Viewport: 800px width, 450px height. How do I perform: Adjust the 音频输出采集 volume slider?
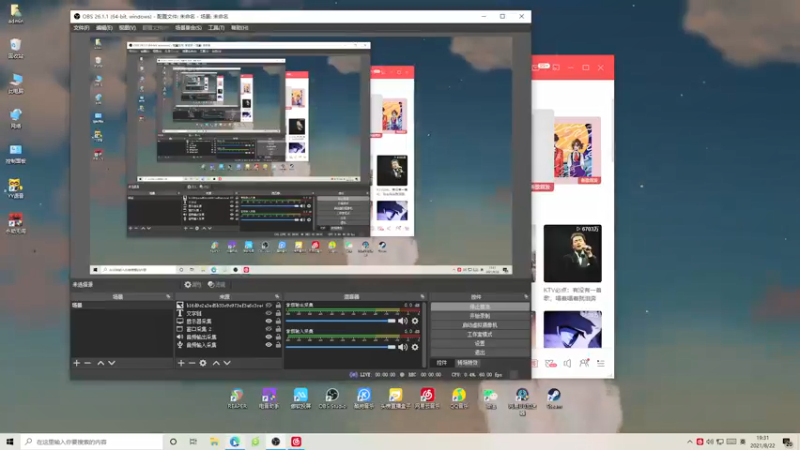(340, 321)
